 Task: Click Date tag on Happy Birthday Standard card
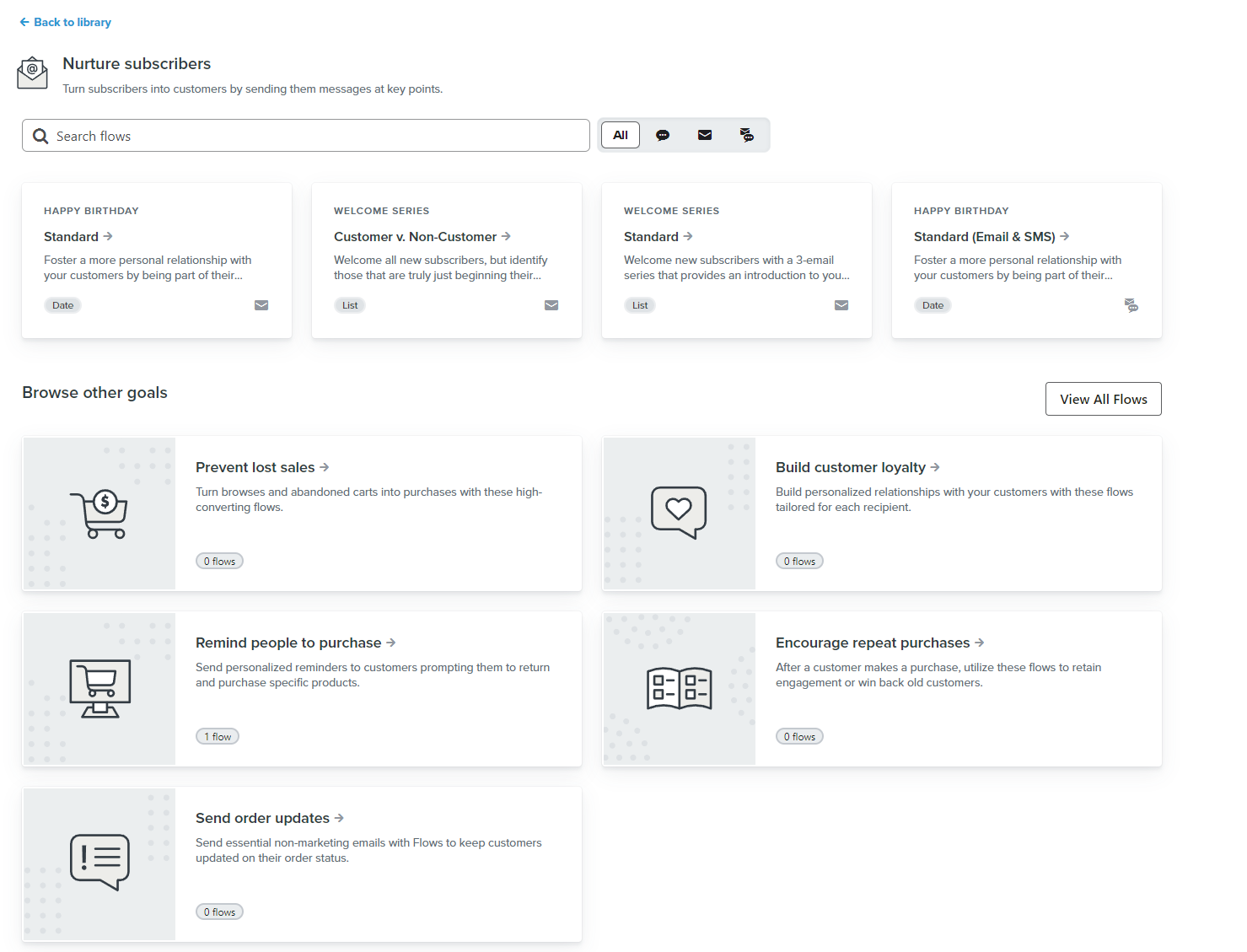click(x=63, y=305)
